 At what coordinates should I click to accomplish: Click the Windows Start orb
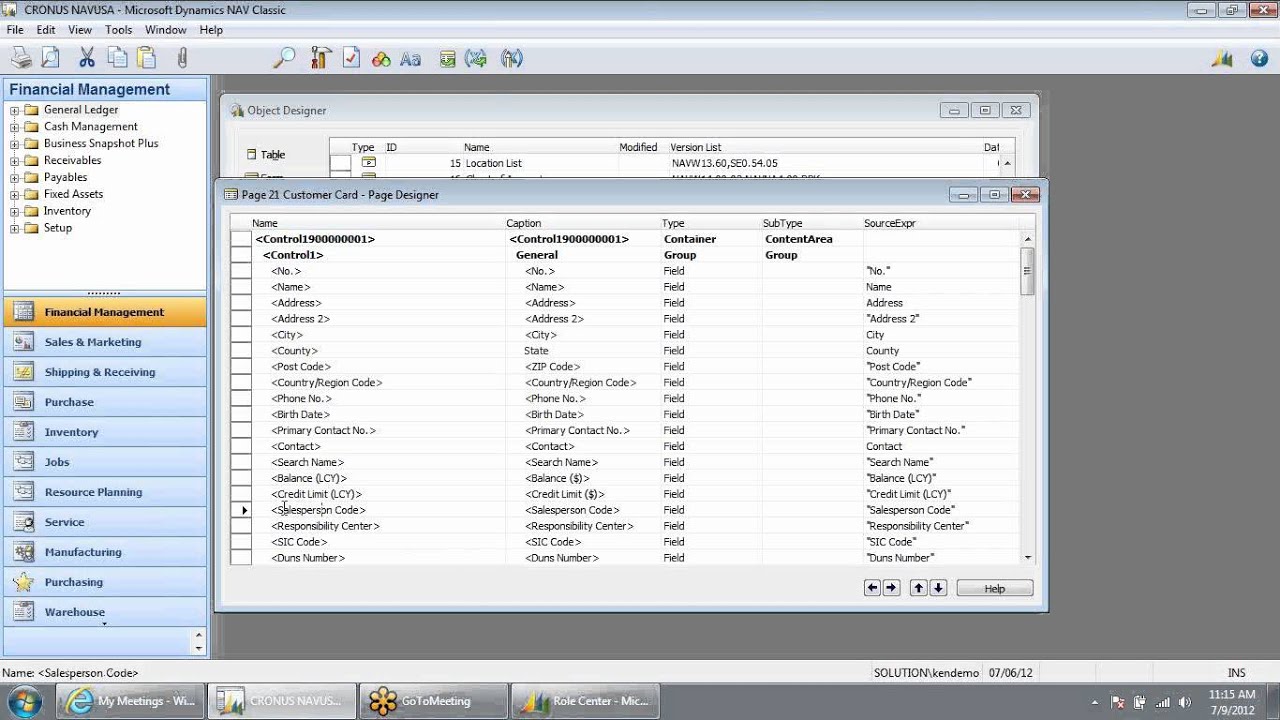pyautogui.click(x=25, y=701)
